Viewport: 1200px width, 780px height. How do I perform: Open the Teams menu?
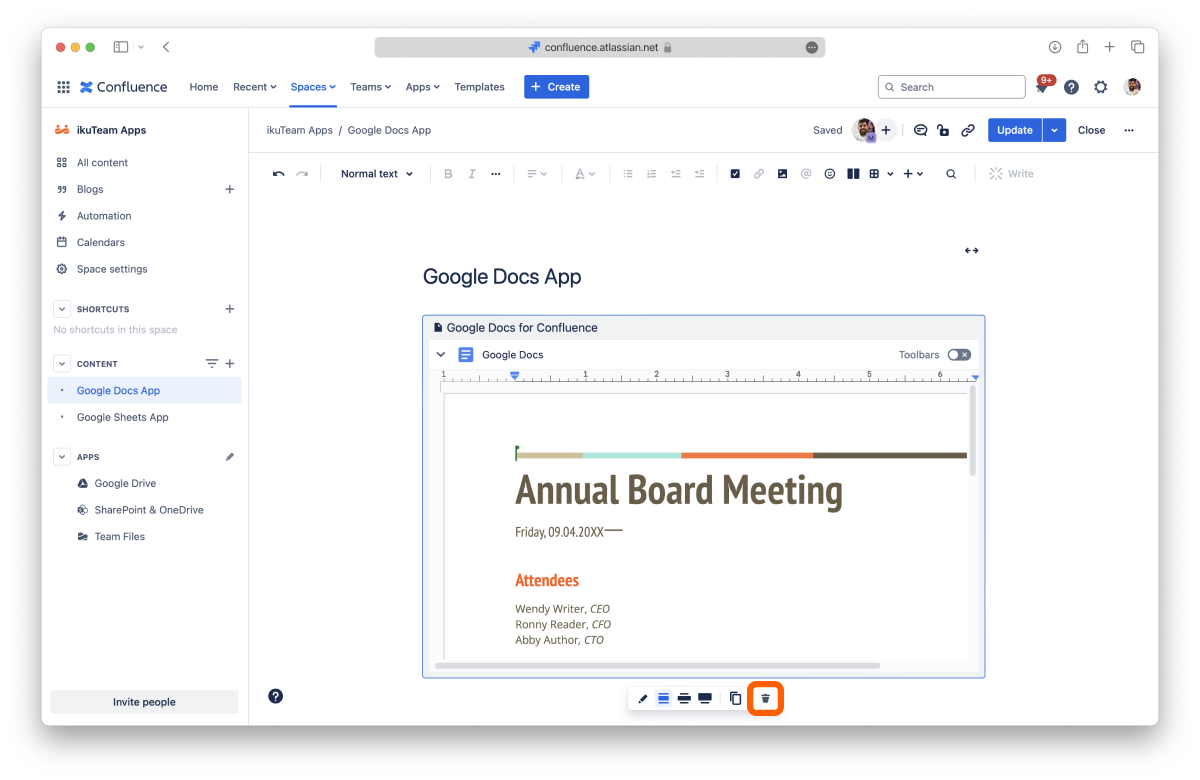point(370,87)
